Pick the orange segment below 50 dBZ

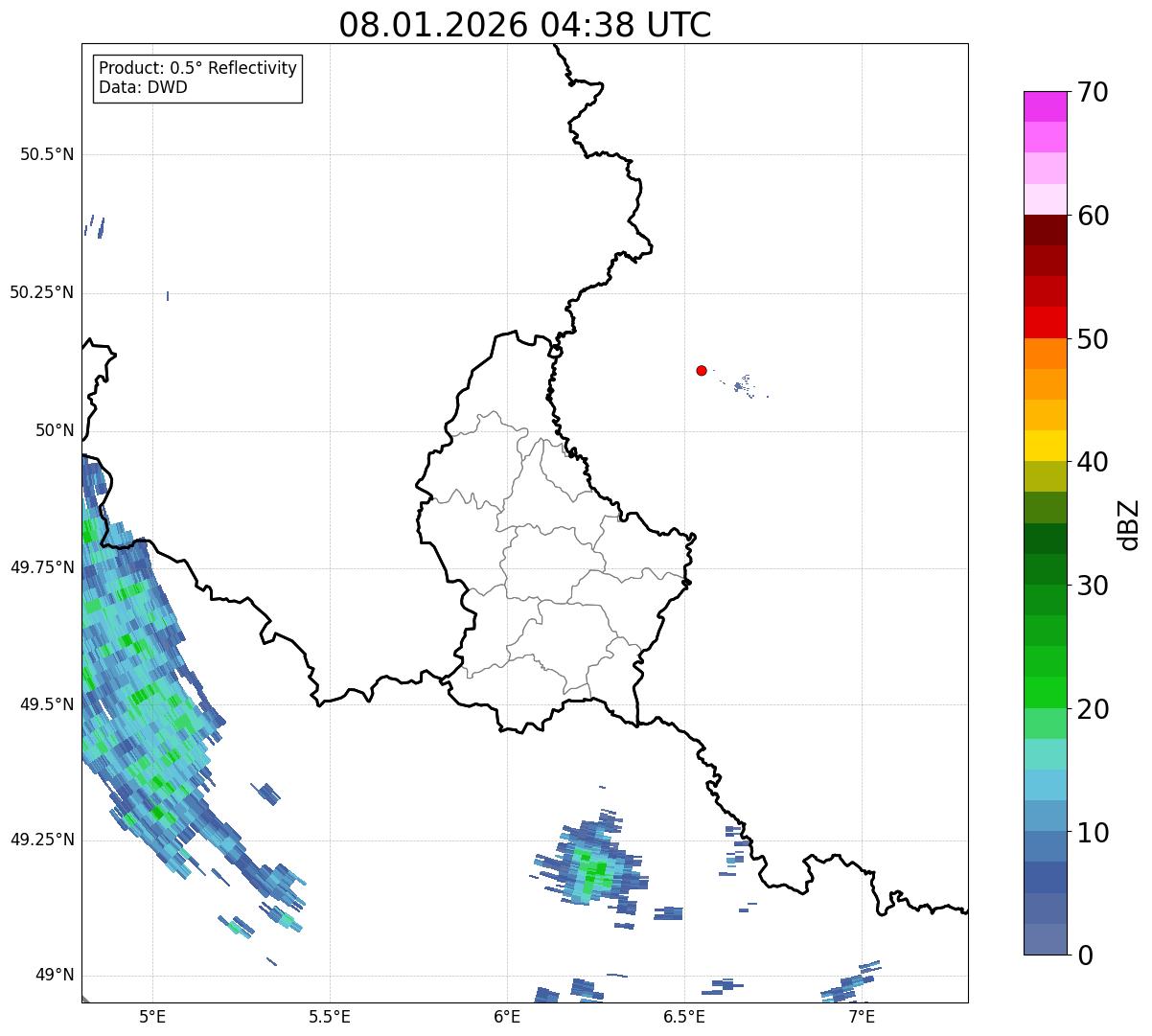1045,354
